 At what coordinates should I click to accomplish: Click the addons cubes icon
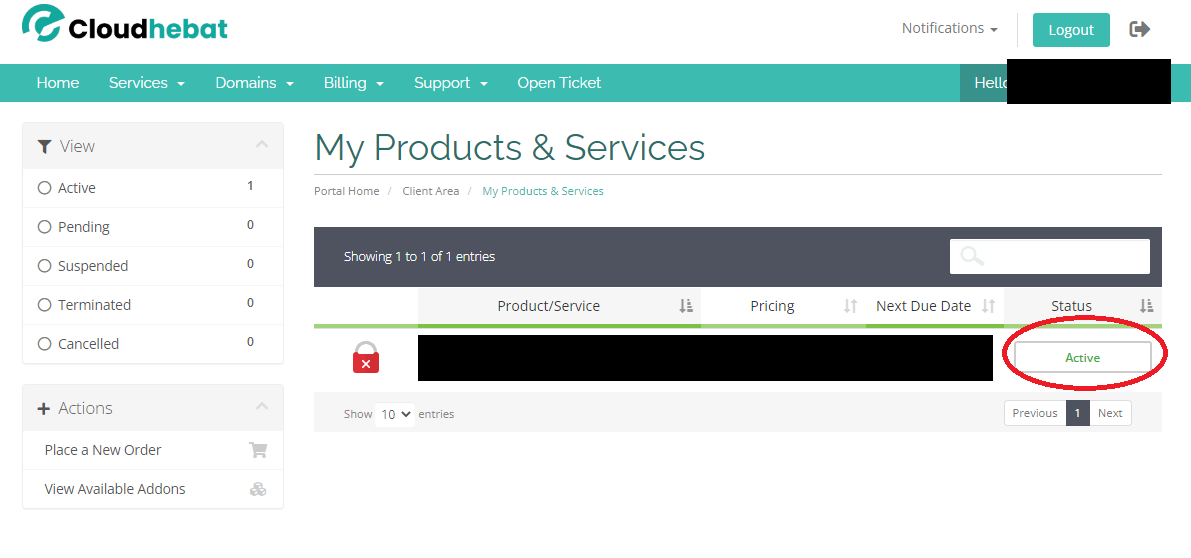pos(258,489)
